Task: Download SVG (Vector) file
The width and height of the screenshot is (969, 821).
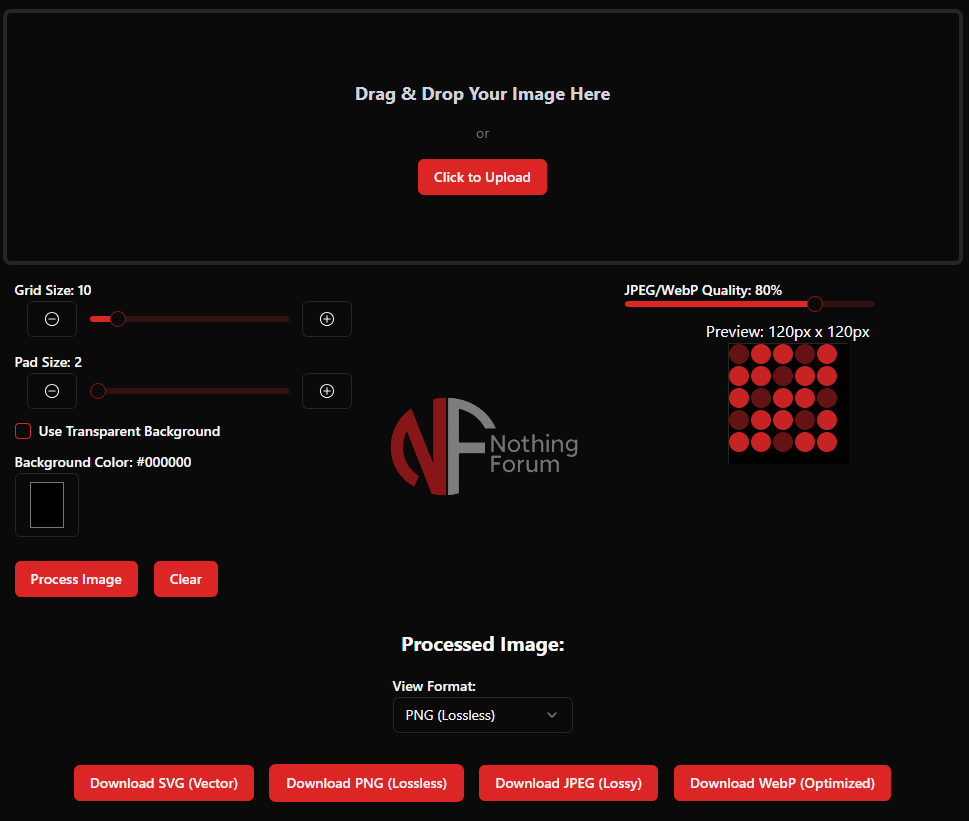Action: pyautogui.click(x=164, y=783)
